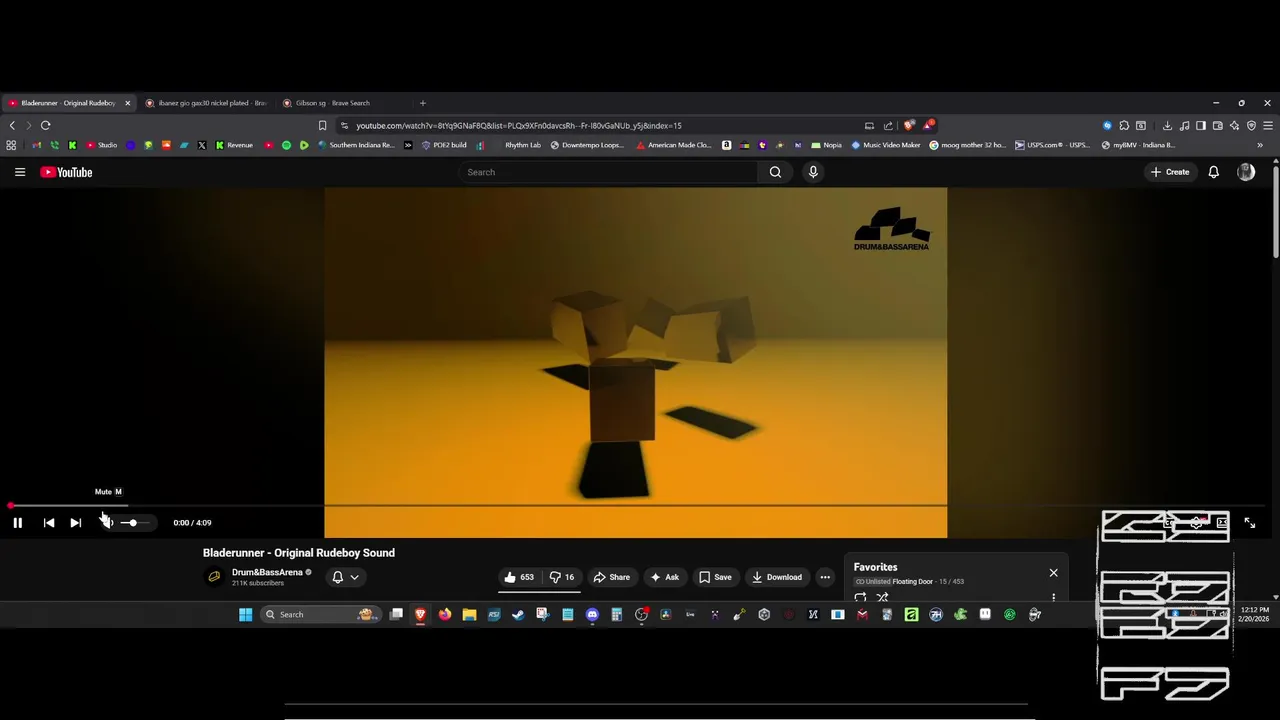1280x720 pixels.
Task: Click the Ask button
Action: (665, 577)
